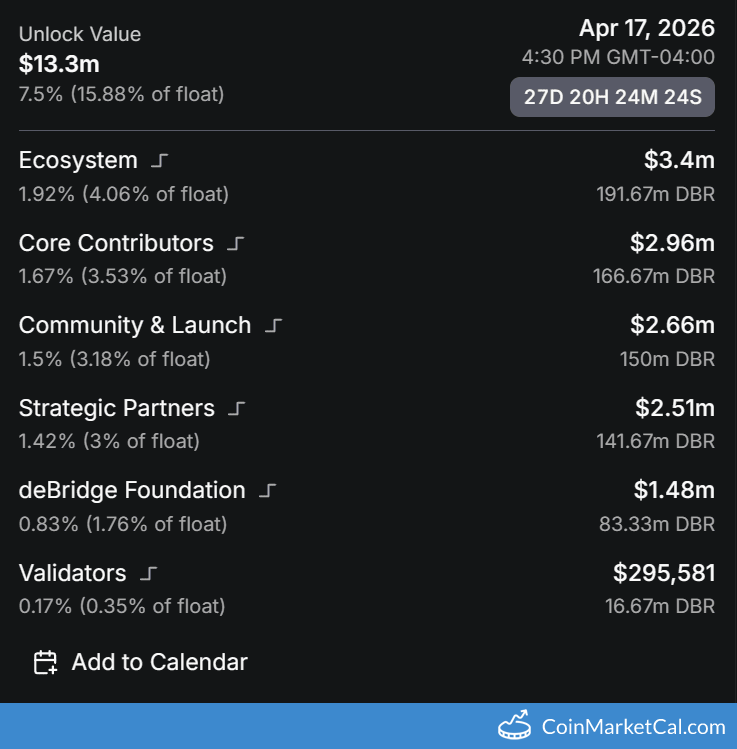Click the Apr 17, 2026 date
Image resolution: width=737 pixels, height=749 pixels.
click(646, 29)
